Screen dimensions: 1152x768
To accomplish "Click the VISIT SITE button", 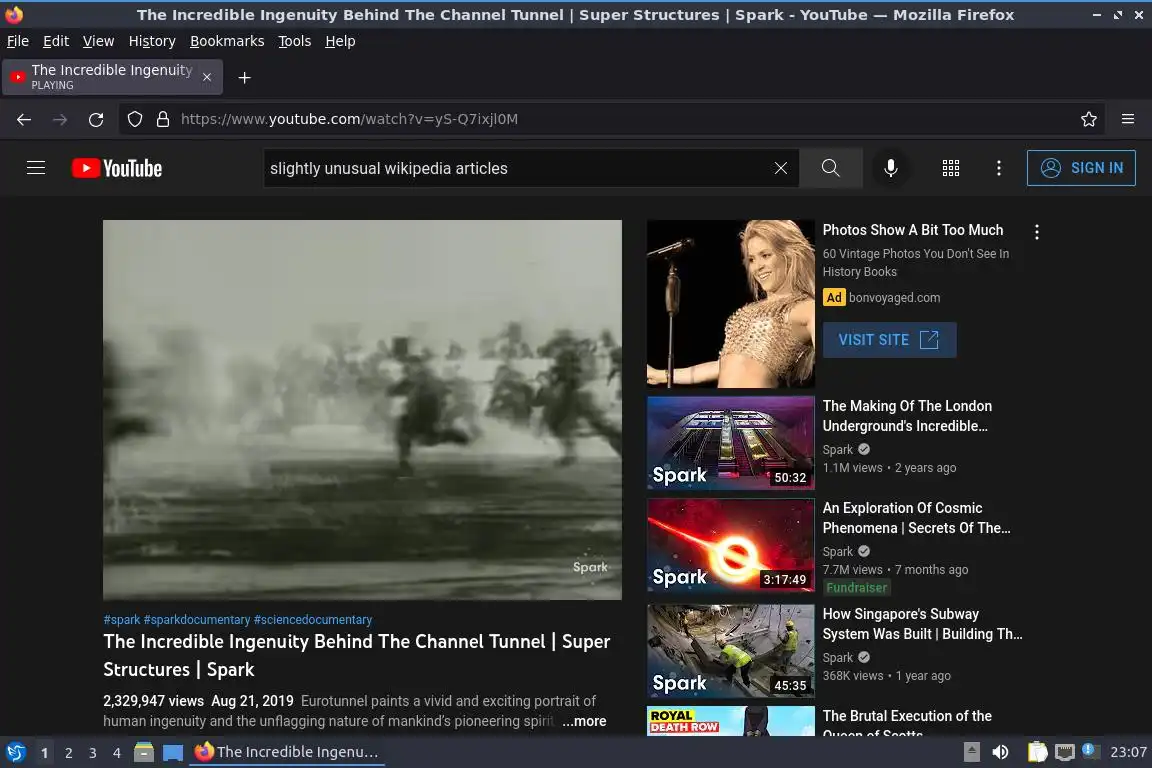I will (889, 340).
